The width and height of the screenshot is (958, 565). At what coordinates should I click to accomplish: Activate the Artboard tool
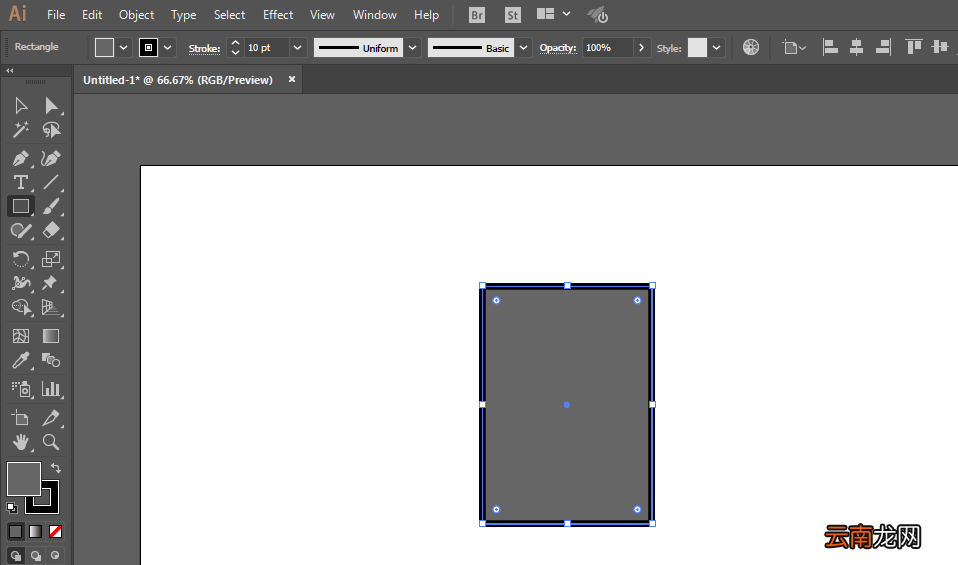pyautogui.click(x=21, y=418)
